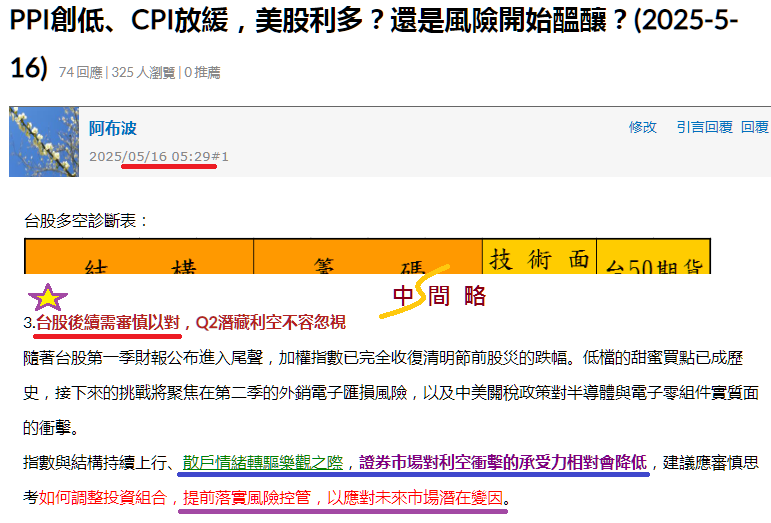This screenshot has width=771, height=523.
Task: Click the 回覆 reply link
Action: [x=755, y=127]
